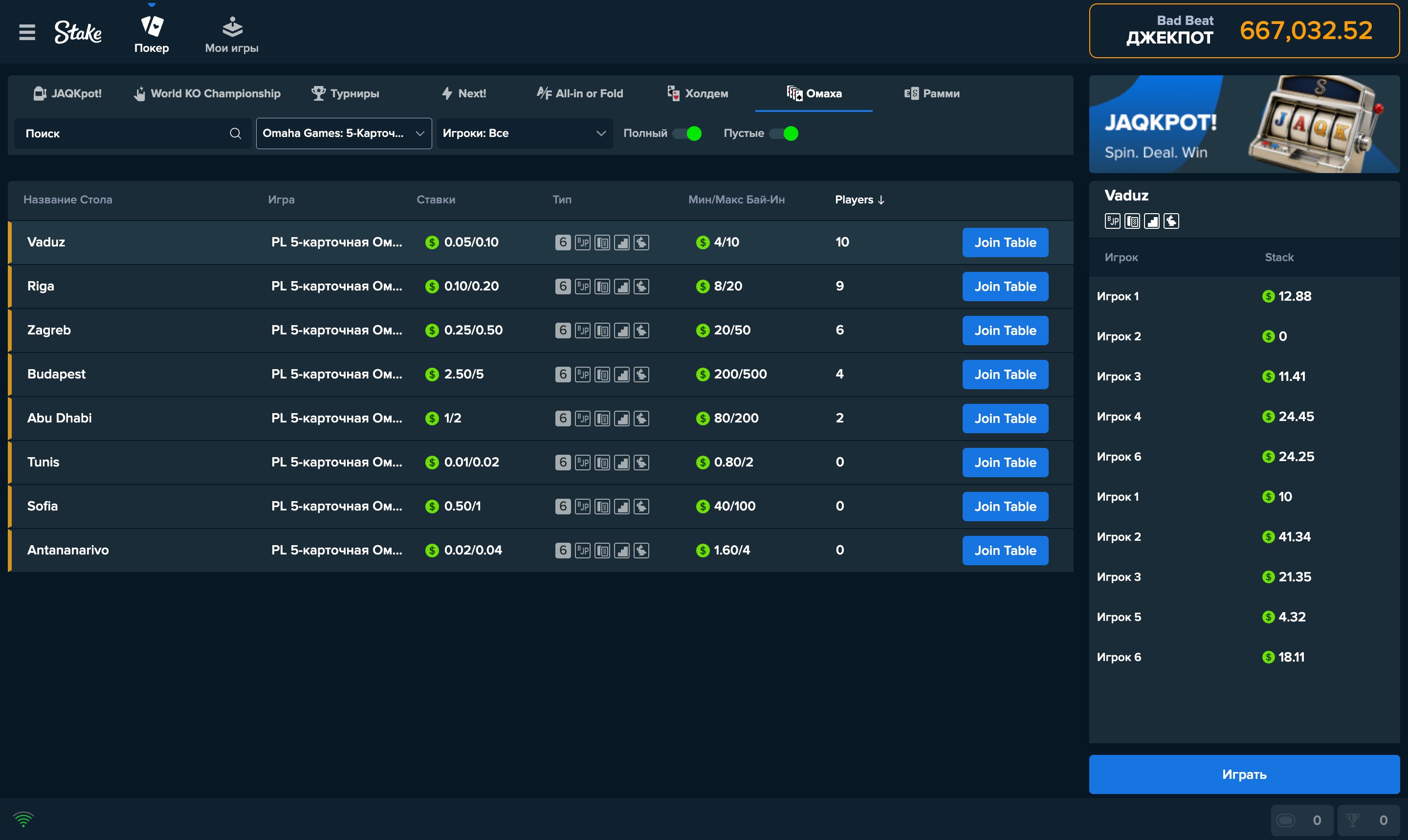Click the rabbit icon in the Tunis row

point(641,463)
